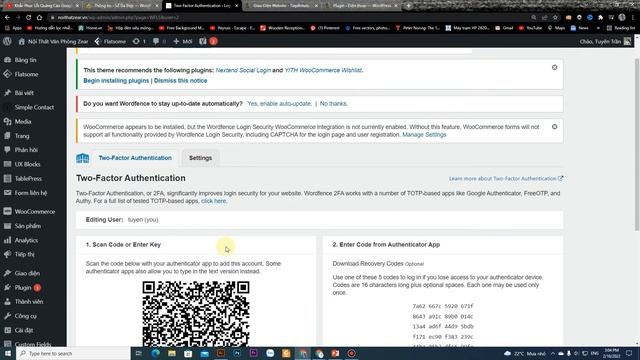640x360 pixels.
Task: Open the Chrome extensions puzzle icon
Action: coord(600,18)
